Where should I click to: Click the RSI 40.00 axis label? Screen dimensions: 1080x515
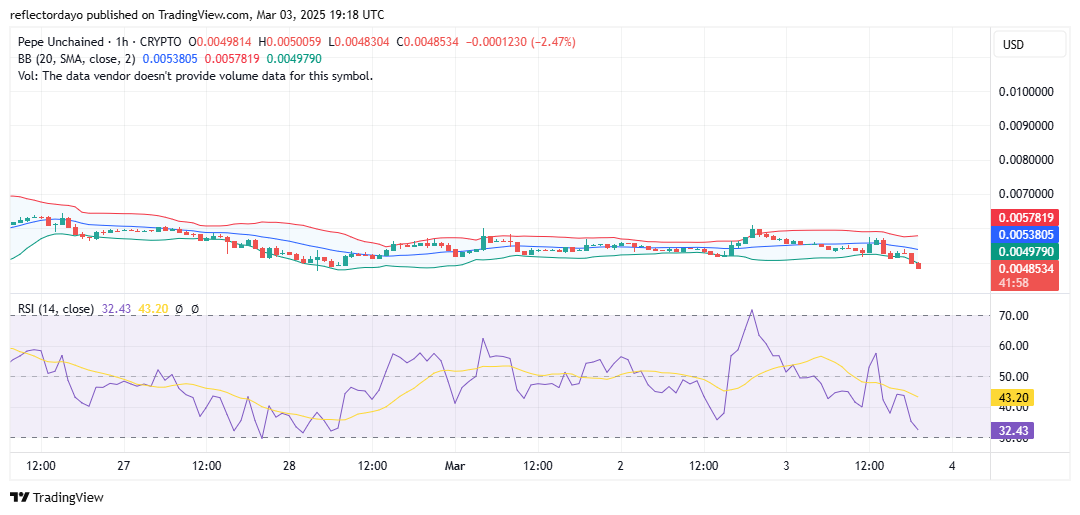1013,407
